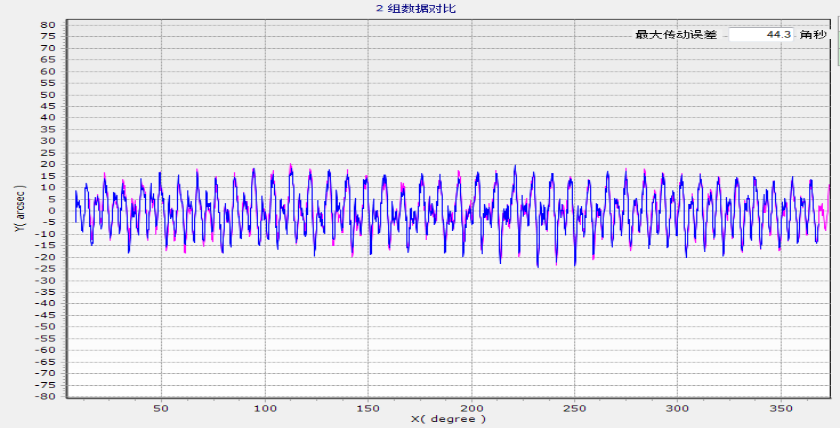Click the 80 tick at top of Y axis
The image size is (840, 428).
click(47, 25)
